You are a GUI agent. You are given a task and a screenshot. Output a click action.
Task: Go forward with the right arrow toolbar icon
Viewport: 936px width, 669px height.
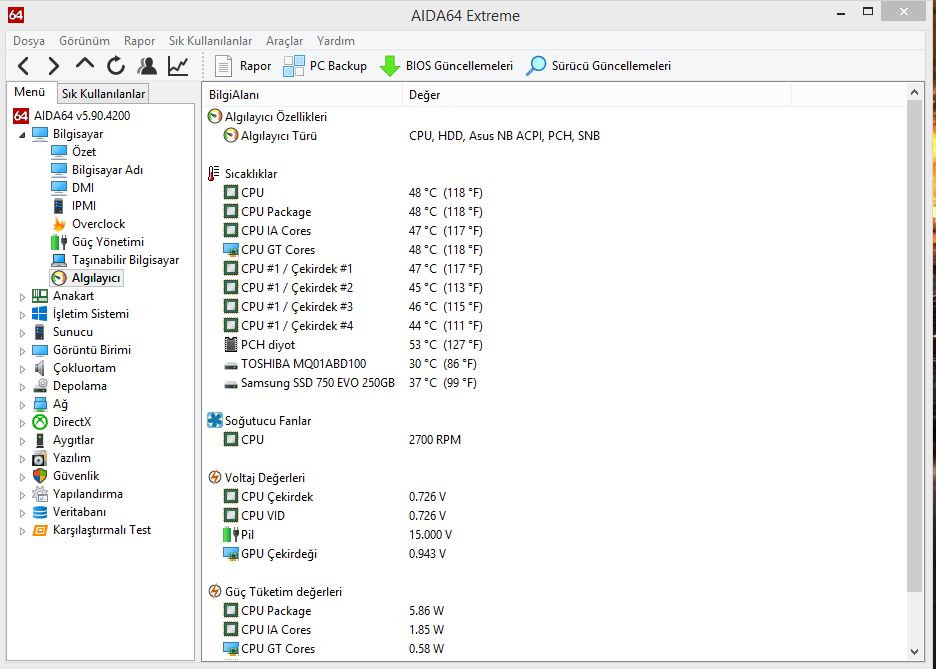pos(53,66)
